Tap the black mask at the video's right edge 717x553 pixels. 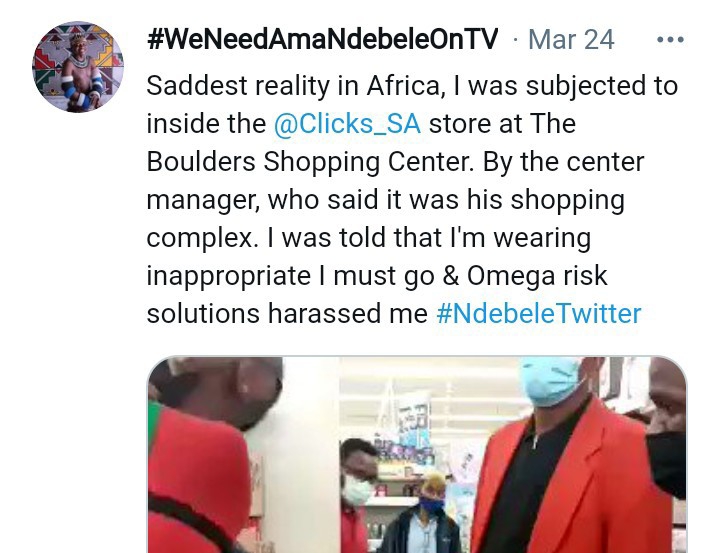tap(666, 464)
